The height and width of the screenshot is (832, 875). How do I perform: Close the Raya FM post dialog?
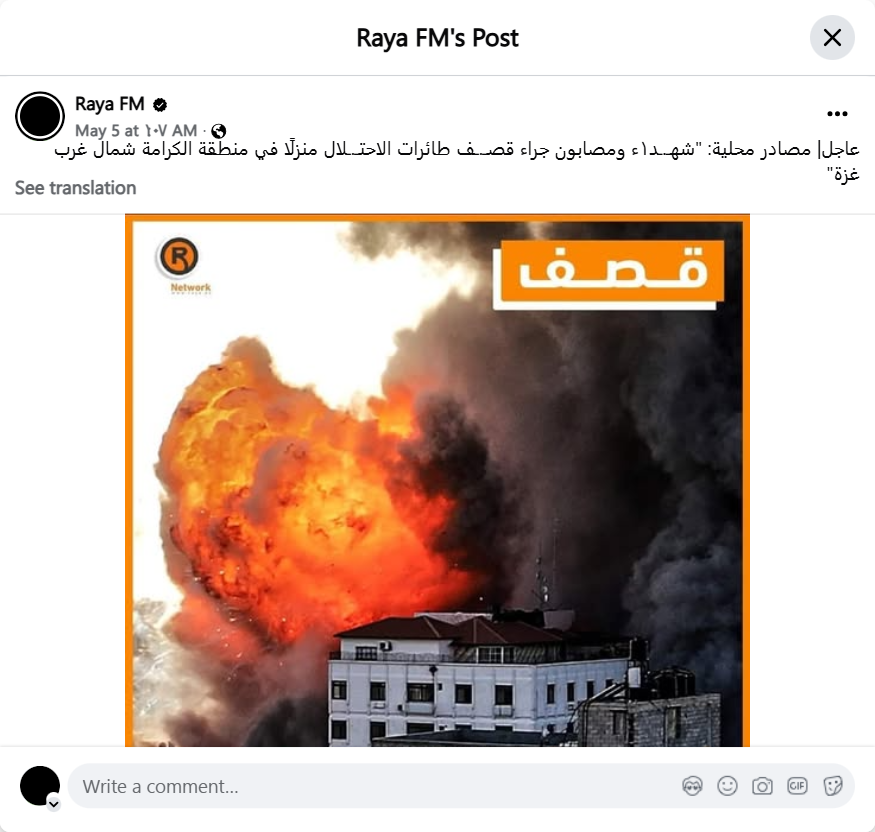coord(832,38)
